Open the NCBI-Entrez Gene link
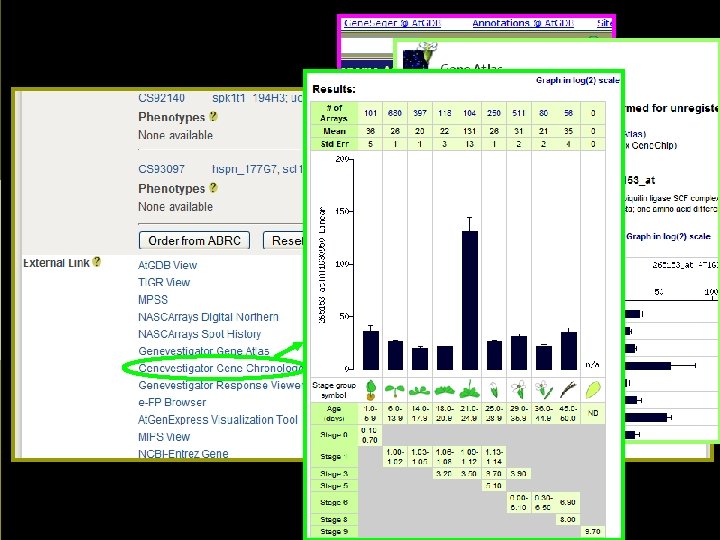720x540 pixels. (x=183, y=454)
